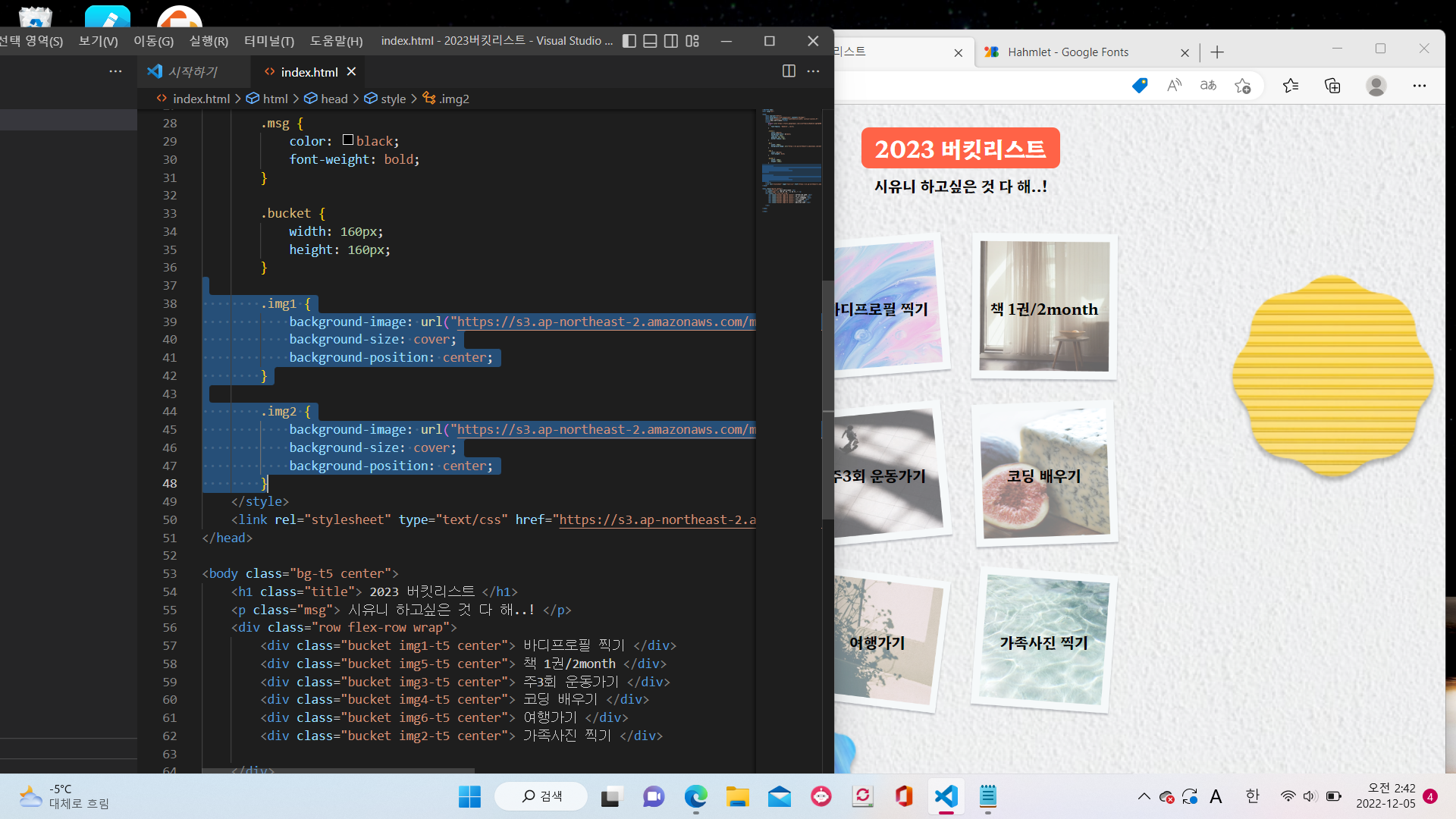Expand the .img2 breadcrumb segment

point(446,99)
